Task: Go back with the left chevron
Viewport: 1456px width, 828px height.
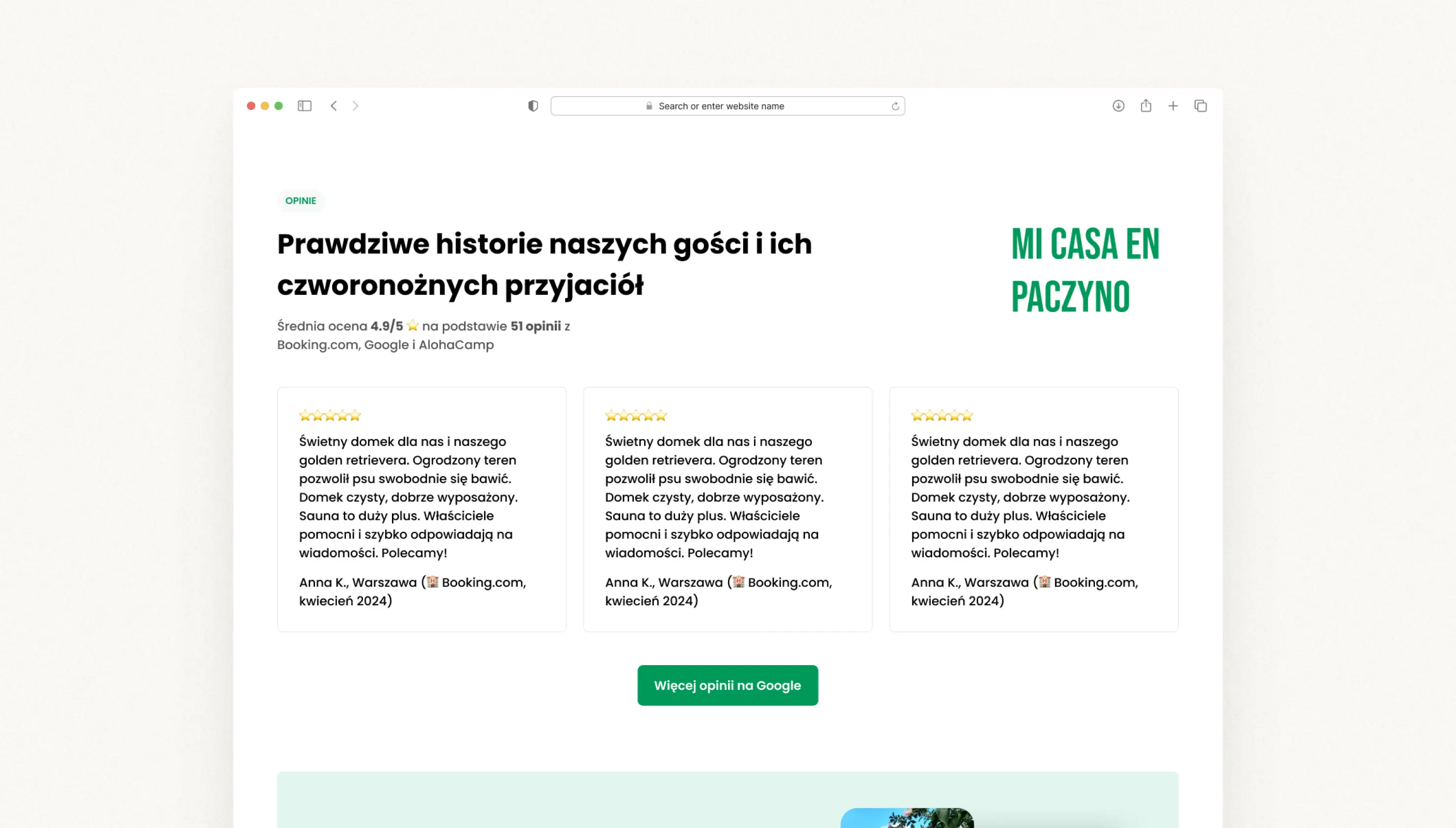Action: click(334, 106)
